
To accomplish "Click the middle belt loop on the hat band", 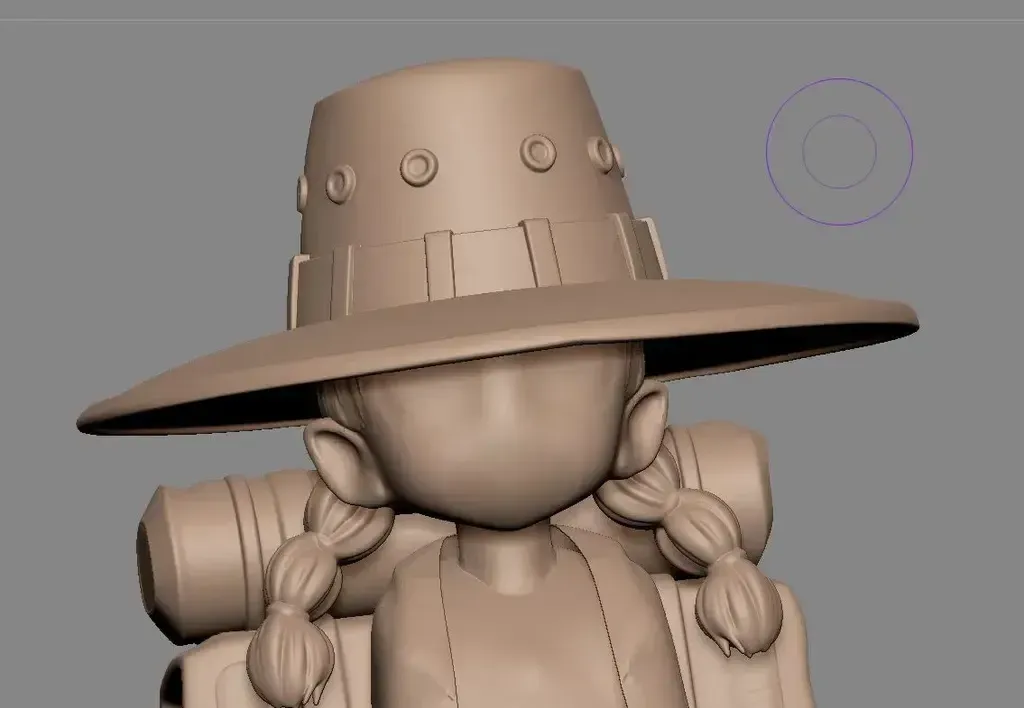I will 439,261.
